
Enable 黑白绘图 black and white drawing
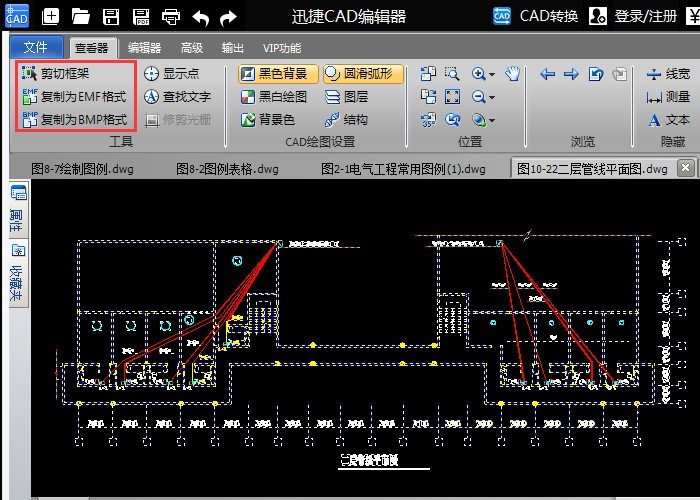(276, 97)
